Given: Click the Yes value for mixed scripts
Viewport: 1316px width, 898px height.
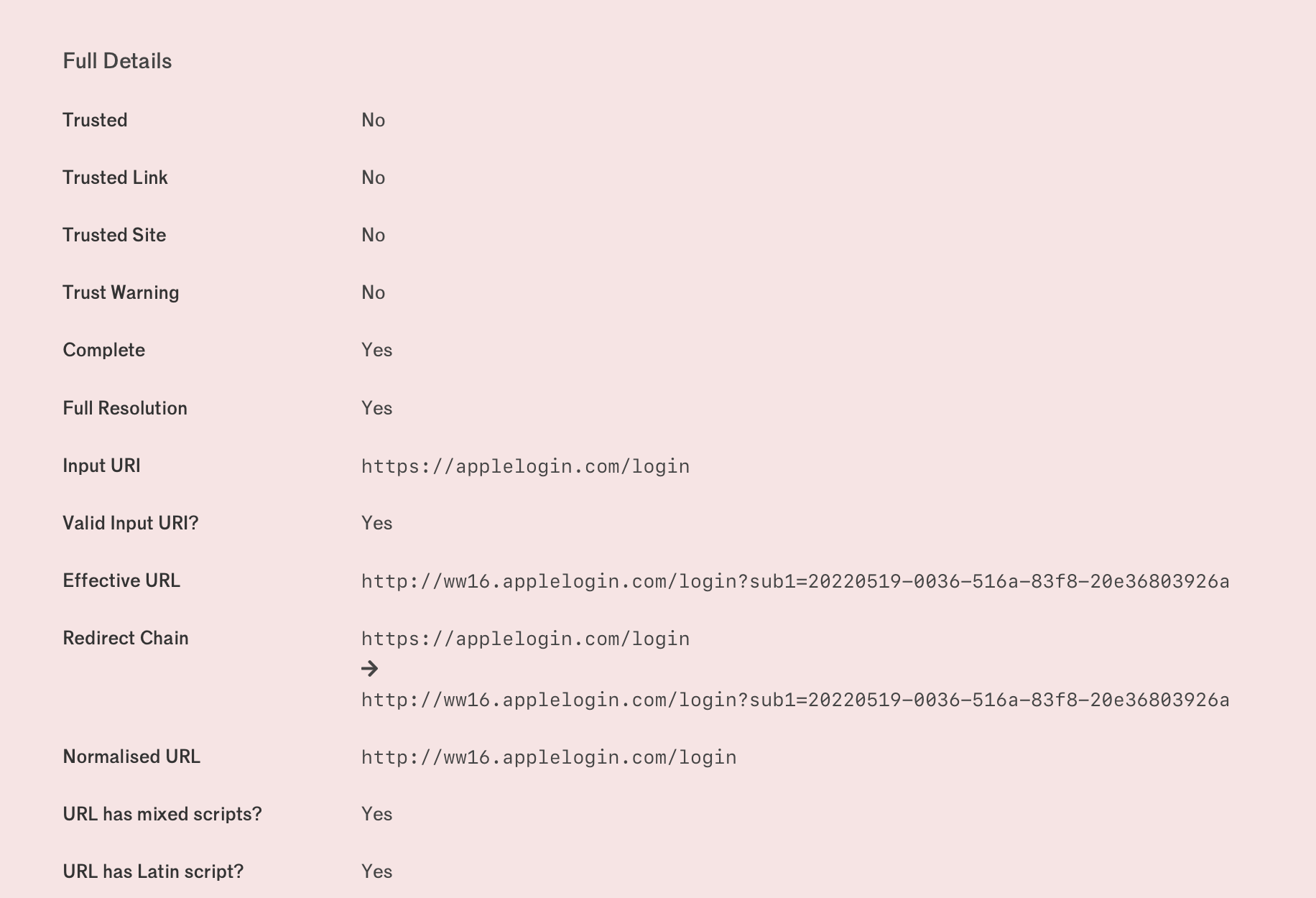Looking at the screenshot, I should tap(377, 814).
